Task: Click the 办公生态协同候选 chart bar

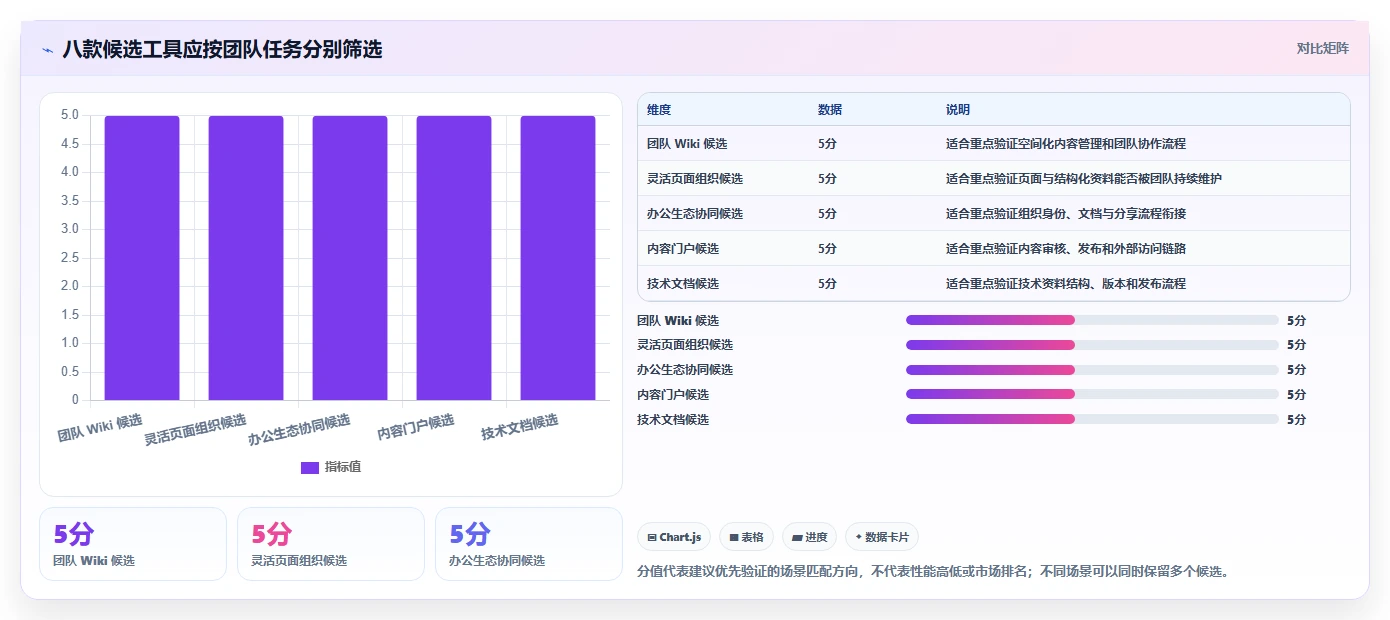Action: tap(350, 258)
